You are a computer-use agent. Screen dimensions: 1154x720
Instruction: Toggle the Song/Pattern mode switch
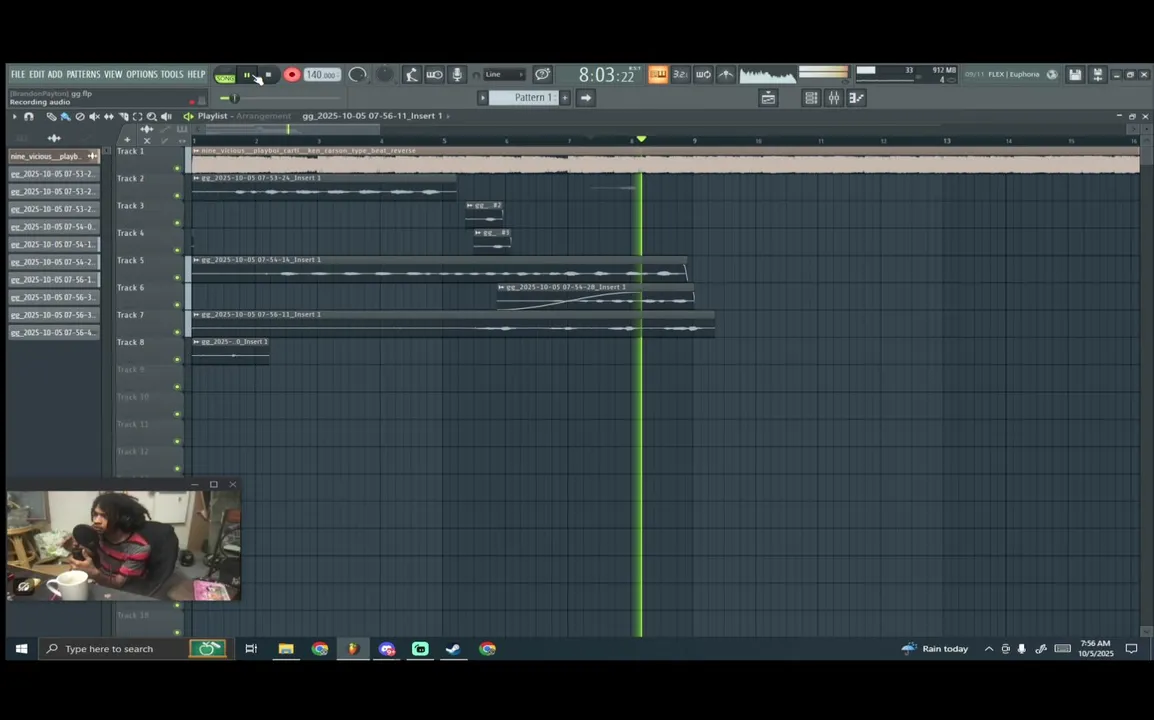pos(224,76)
